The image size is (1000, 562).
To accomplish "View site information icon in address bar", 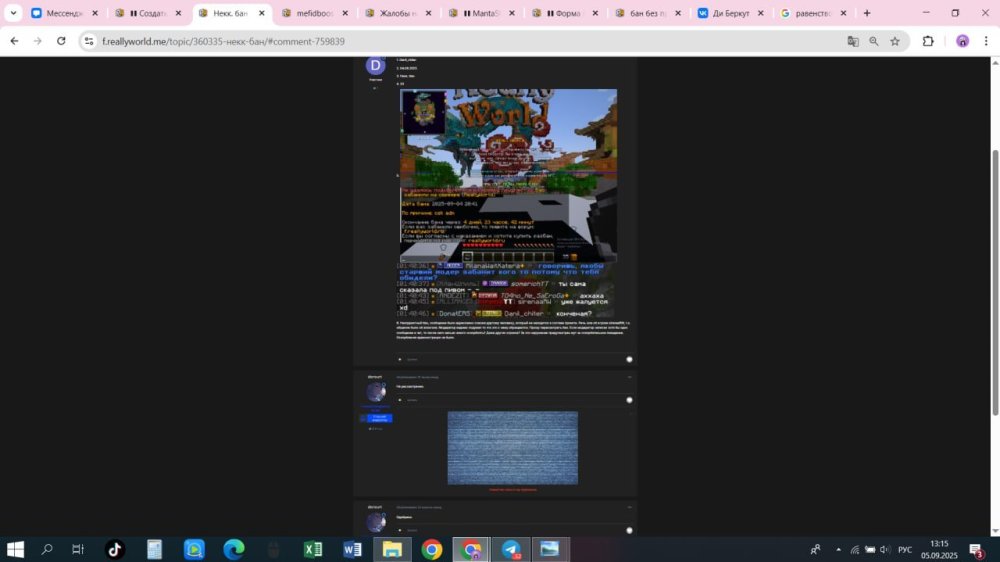I will coord(89,41).
